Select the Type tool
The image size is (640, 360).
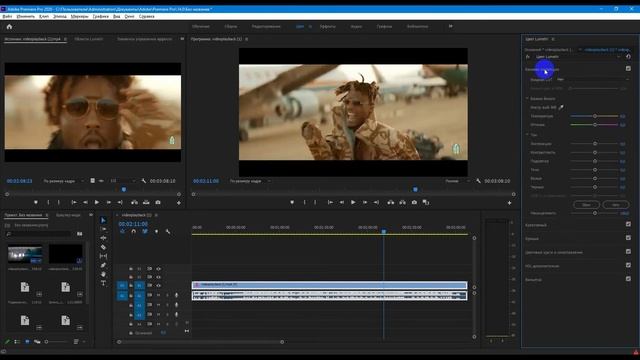103,283
